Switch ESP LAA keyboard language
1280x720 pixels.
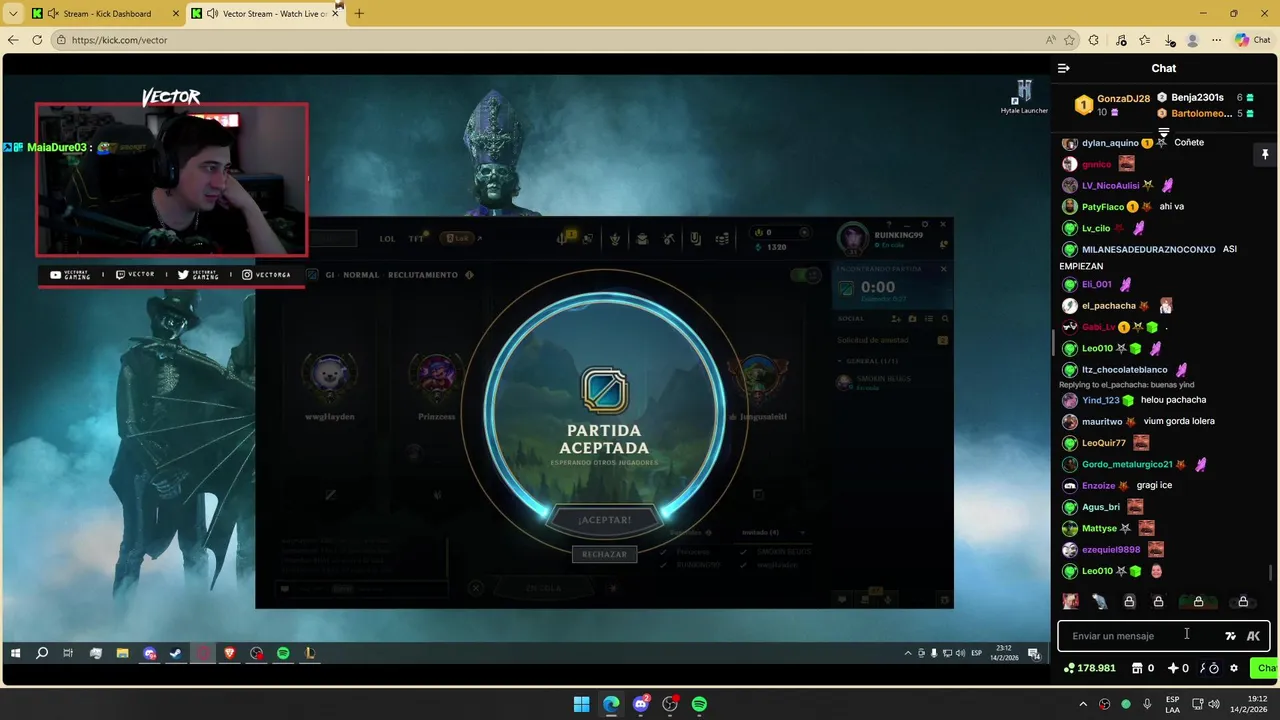click(x=1172, y=704)
